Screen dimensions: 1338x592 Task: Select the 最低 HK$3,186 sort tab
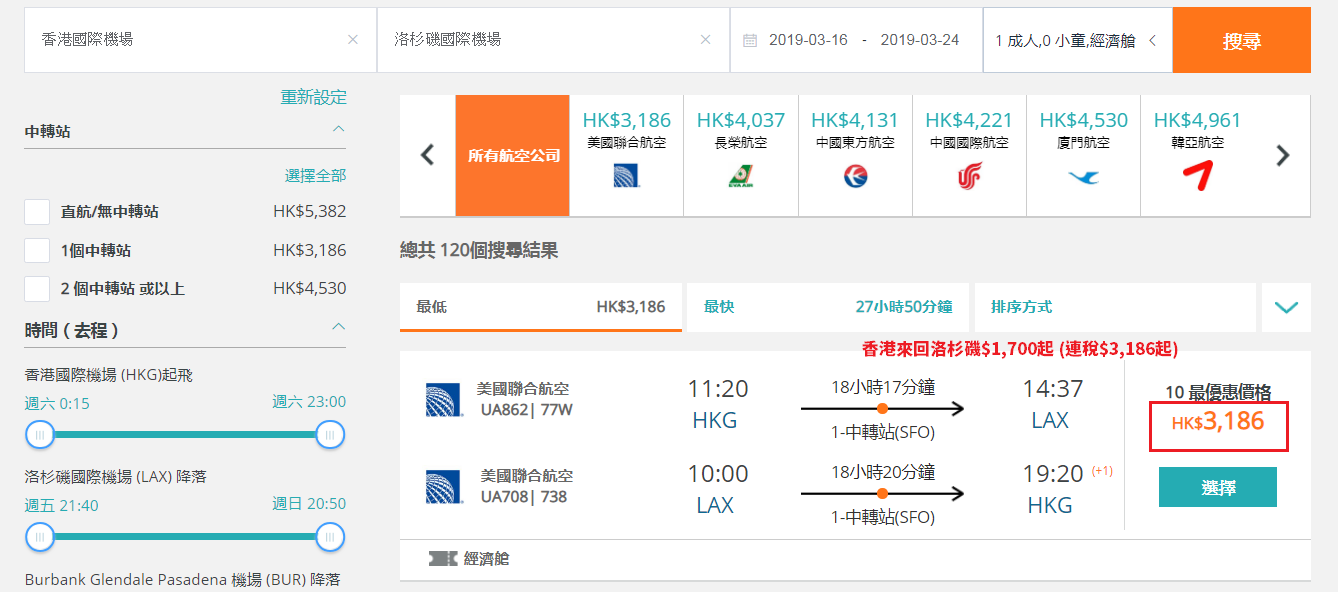541,307
